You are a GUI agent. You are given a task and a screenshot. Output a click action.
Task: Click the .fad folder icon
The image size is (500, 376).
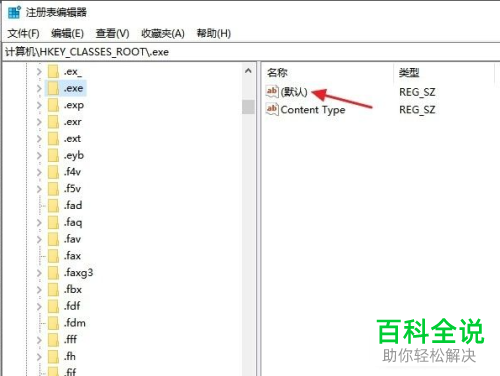pyautogui.click(x=53, y=205)
